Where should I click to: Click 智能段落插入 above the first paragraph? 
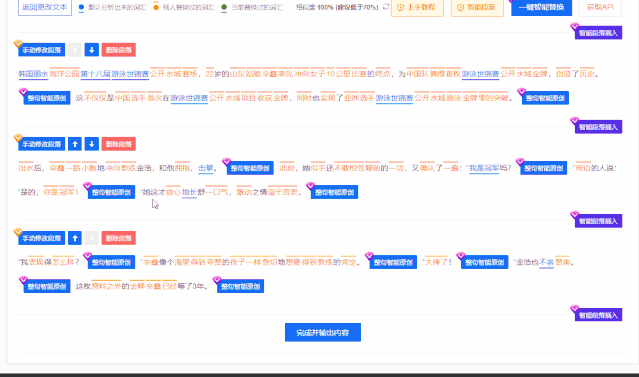598,33
